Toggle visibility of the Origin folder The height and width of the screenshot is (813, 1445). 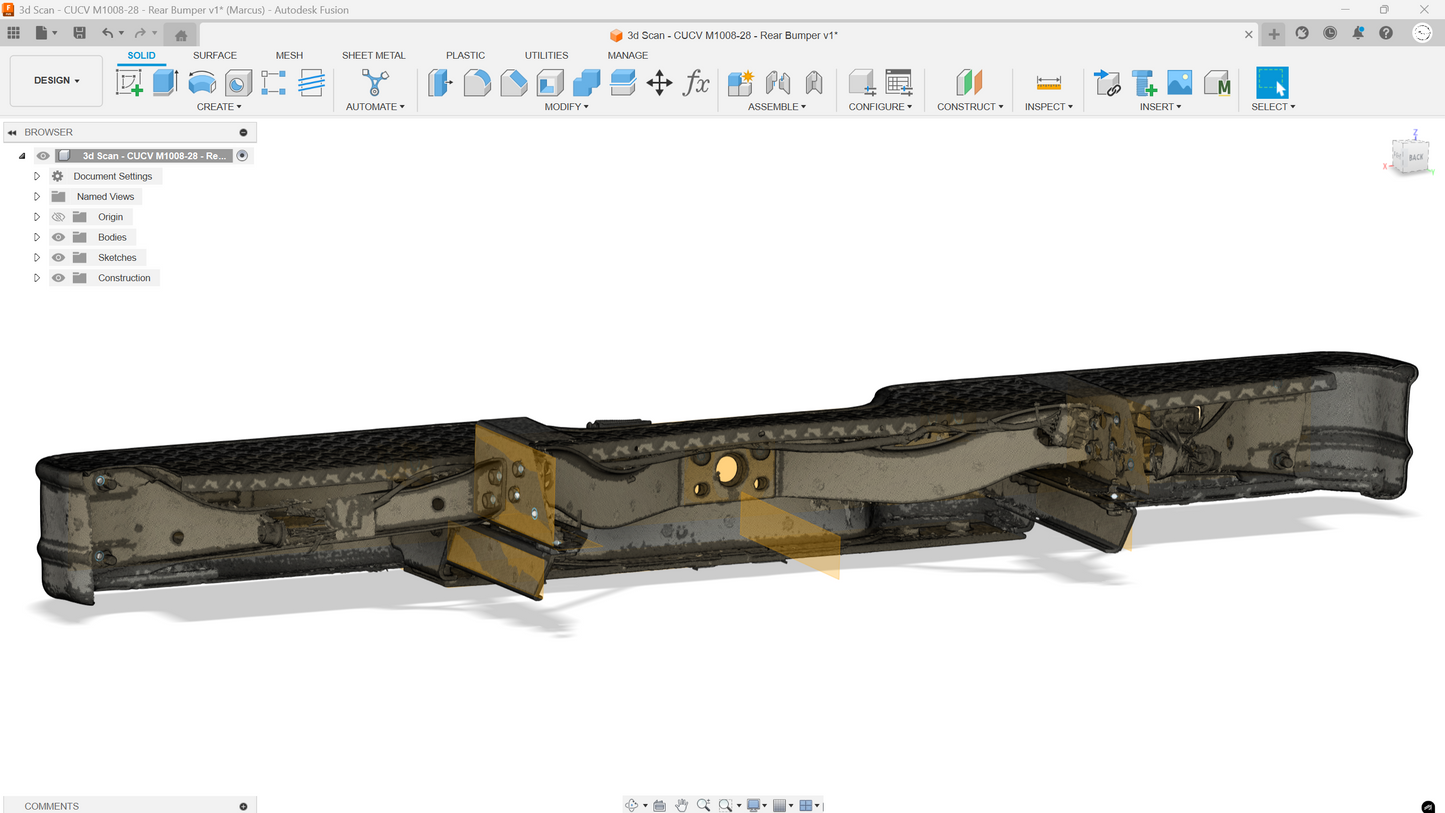(58, 217)
